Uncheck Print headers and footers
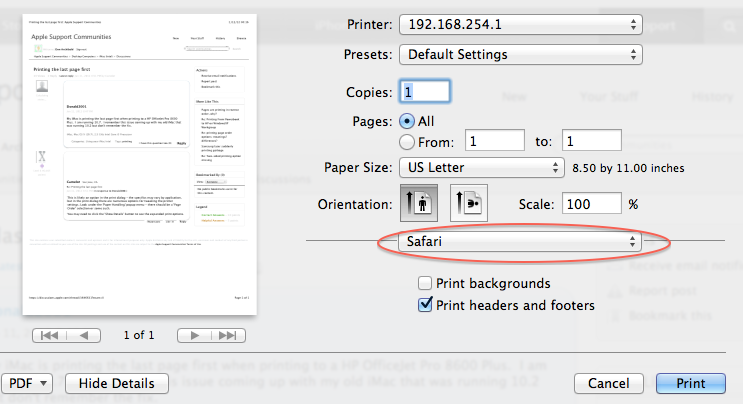This screenshot has height=404, width=743. tap(425, 305)
